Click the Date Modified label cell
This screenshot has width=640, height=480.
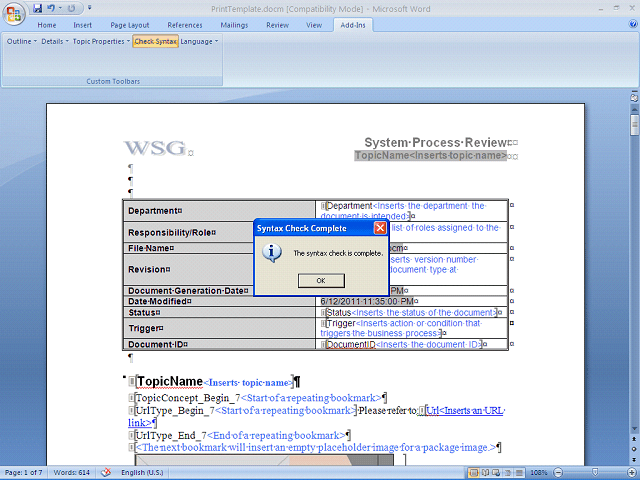coord(219,301)
